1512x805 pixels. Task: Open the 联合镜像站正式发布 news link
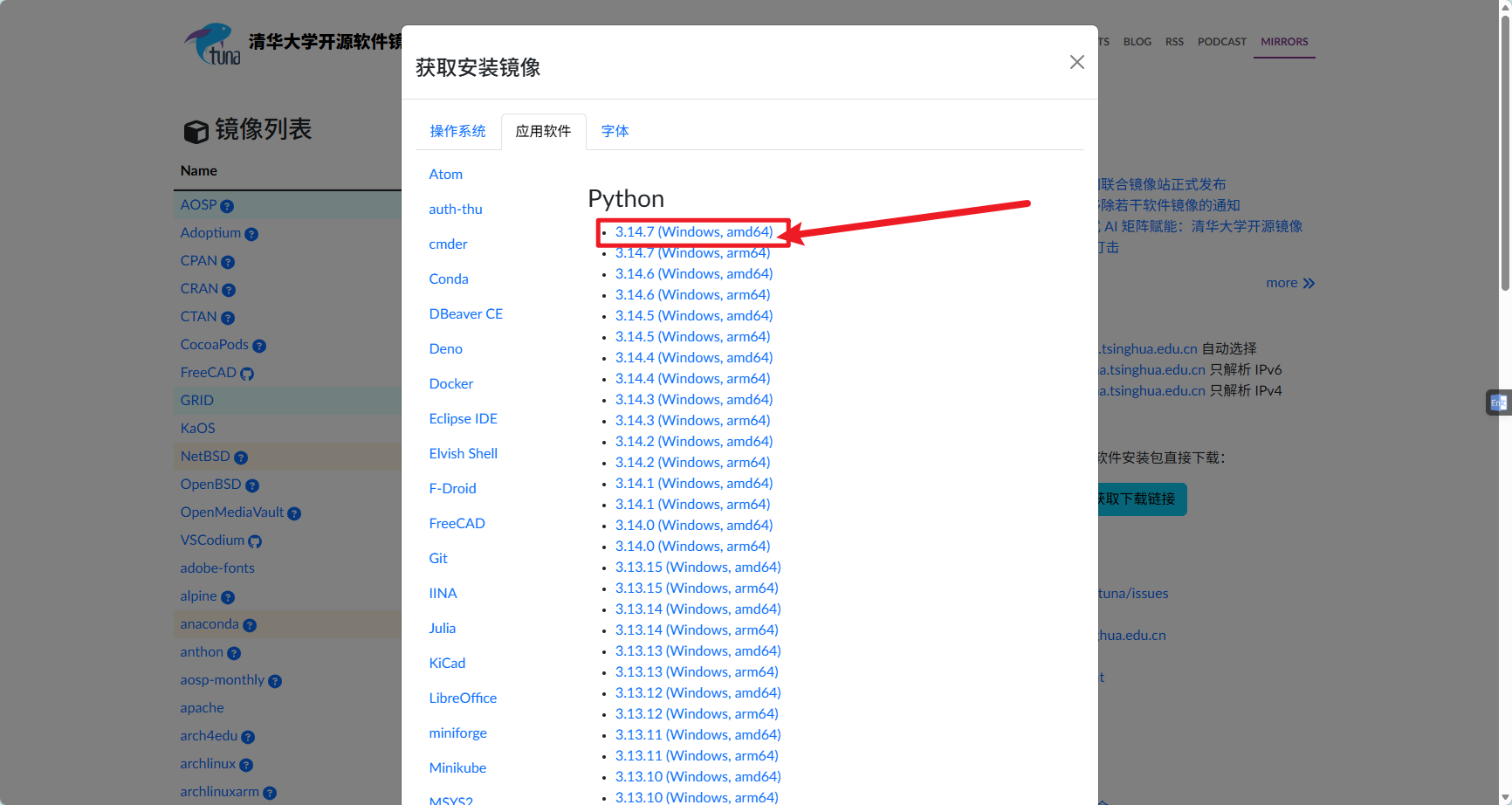click(x=1162, y=185)
